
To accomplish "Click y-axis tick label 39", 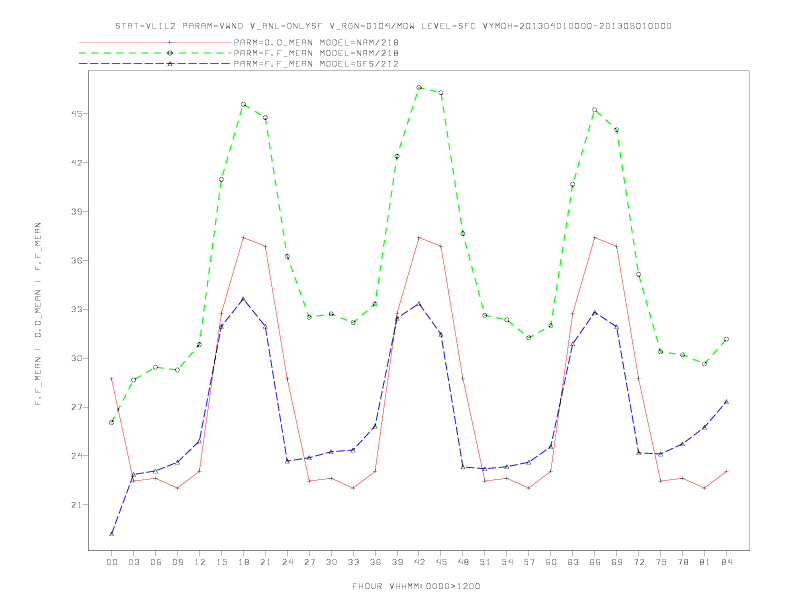I will point(76,212).
